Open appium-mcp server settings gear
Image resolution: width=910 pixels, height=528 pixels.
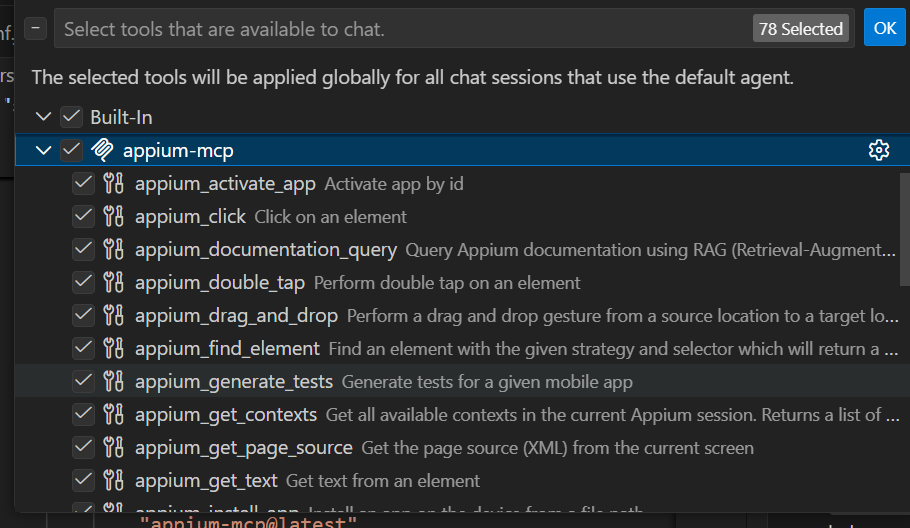[x=879, y=150]
